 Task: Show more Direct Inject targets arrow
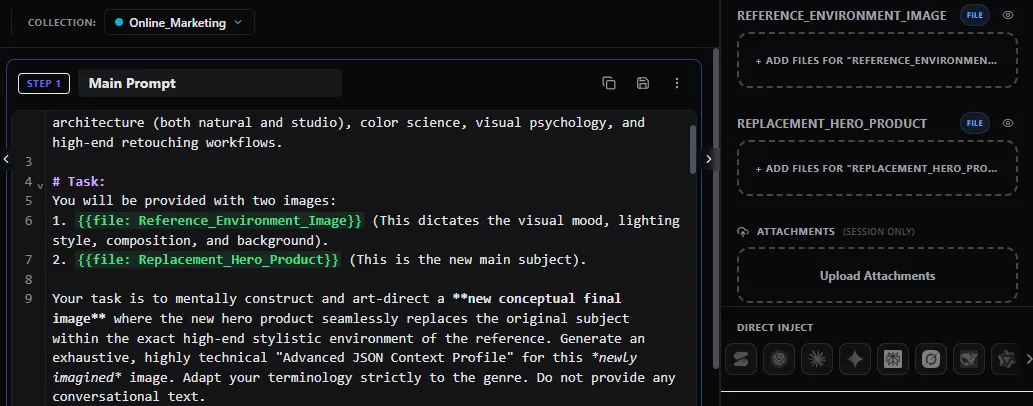point(1029,359)
